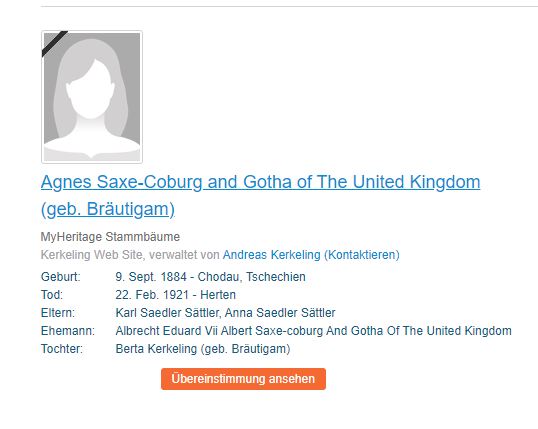Open Agnes Saxe-Coburg and Gotha profile link

pos(260,182)
